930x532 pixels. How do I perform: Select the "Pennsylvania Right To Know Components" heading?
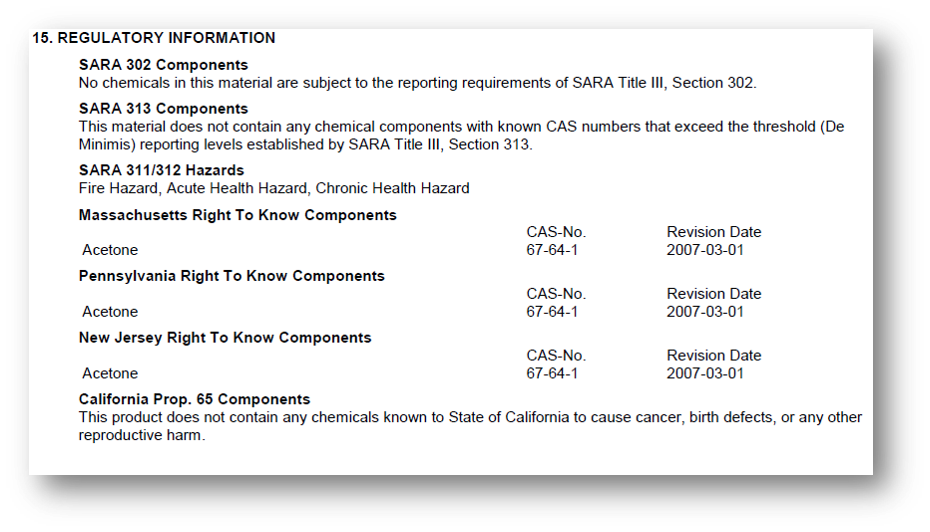click(231, 276)
